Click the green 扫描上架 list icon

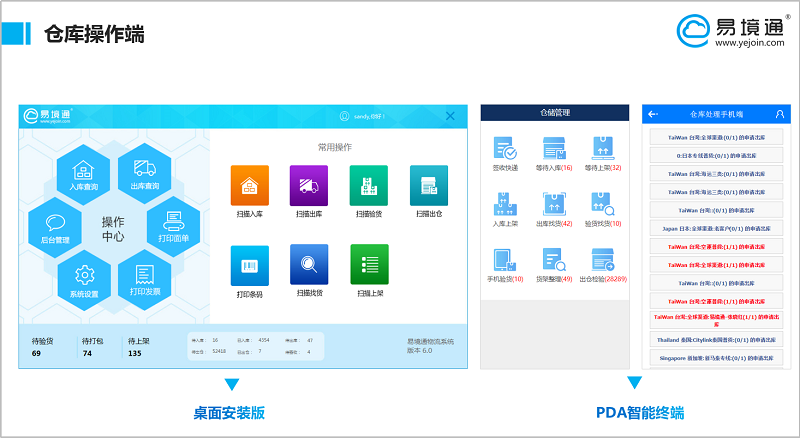[368, 264]
